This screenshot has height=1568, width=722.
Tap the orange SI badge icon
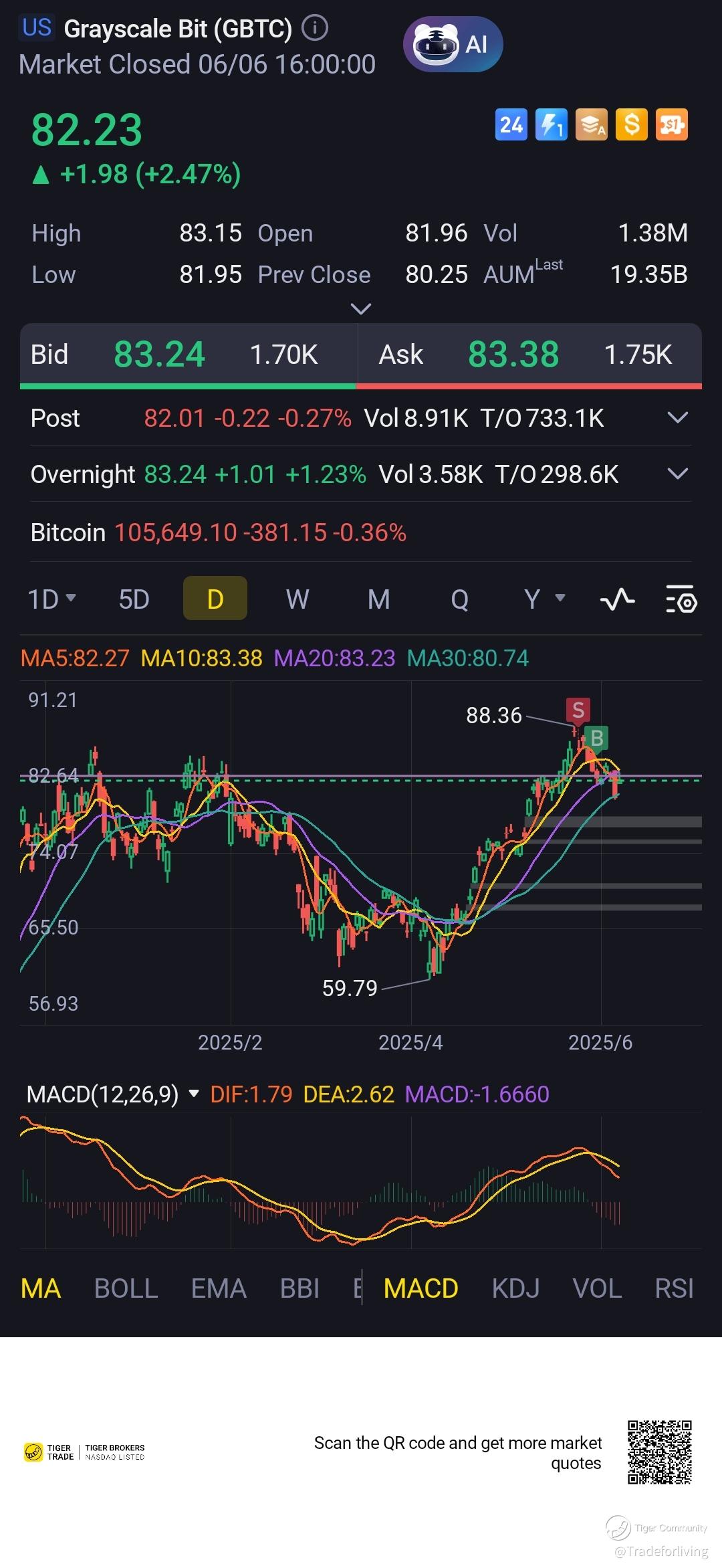tap(671, 124)
